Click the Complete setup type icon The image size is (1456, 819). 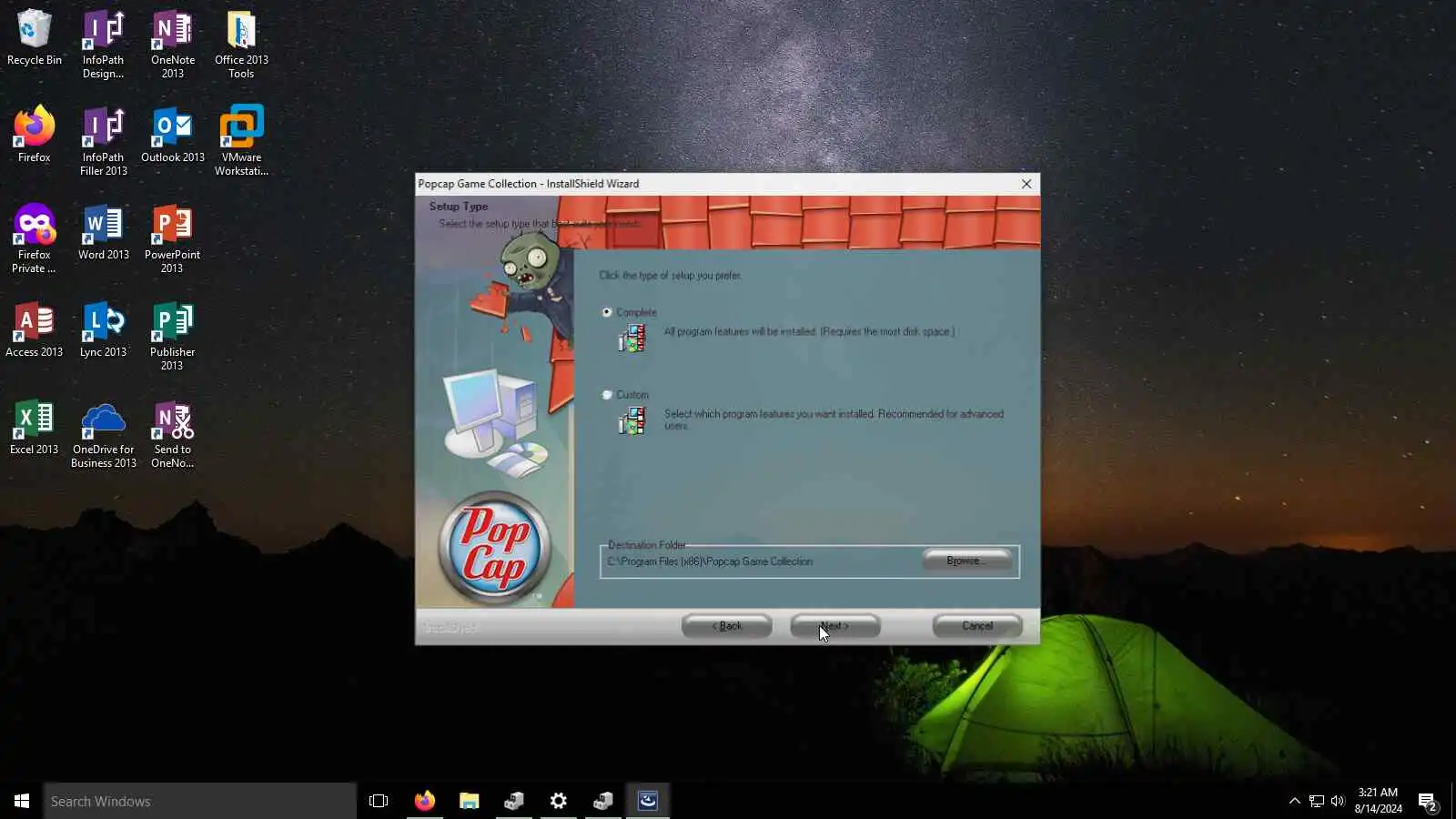(x=632, y=339)
